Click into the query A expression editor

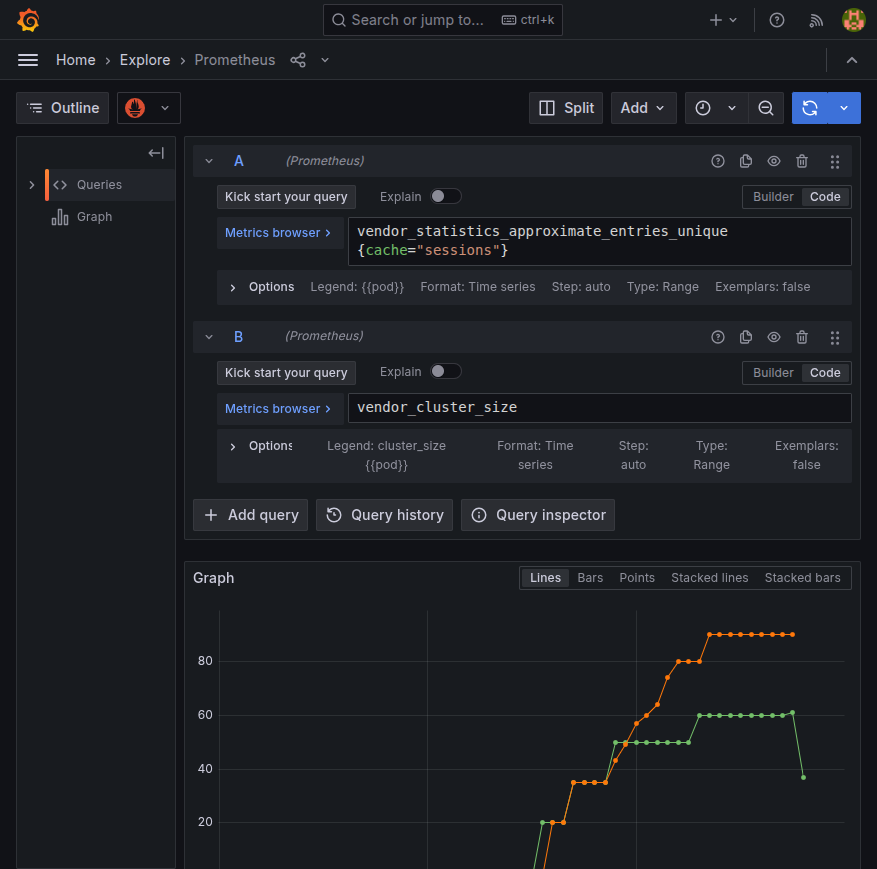pyautogui.click(x=599, y=241)
